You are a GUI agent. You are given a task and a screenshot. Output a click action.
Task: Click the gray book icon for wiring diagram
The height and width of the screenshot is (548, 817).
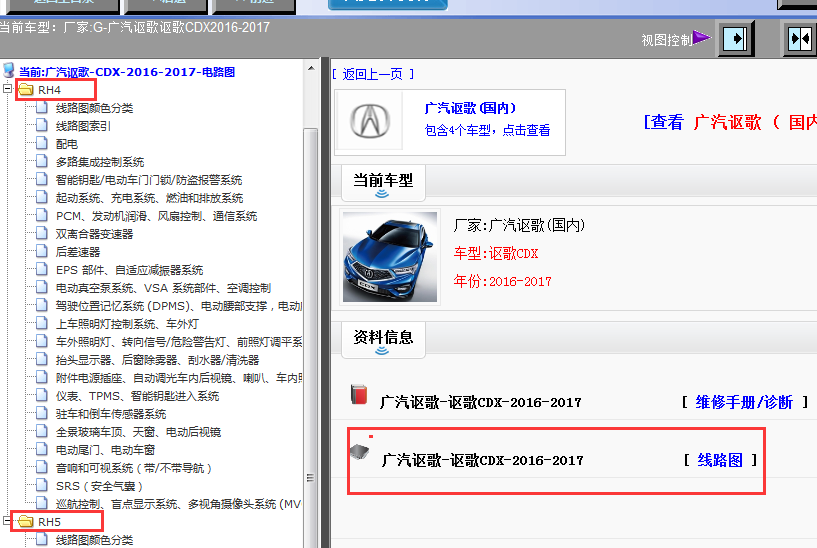tap(359, 452)
